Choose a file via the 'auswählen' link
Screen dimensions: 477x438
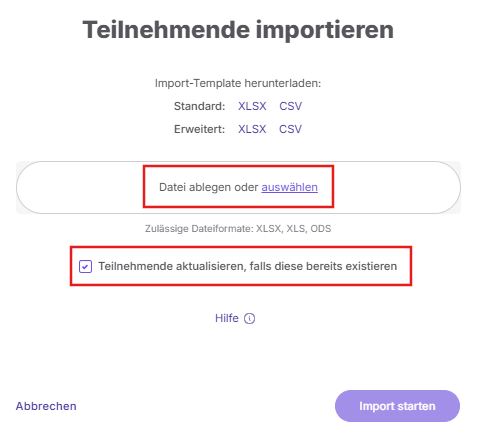(x=289, y=187)
